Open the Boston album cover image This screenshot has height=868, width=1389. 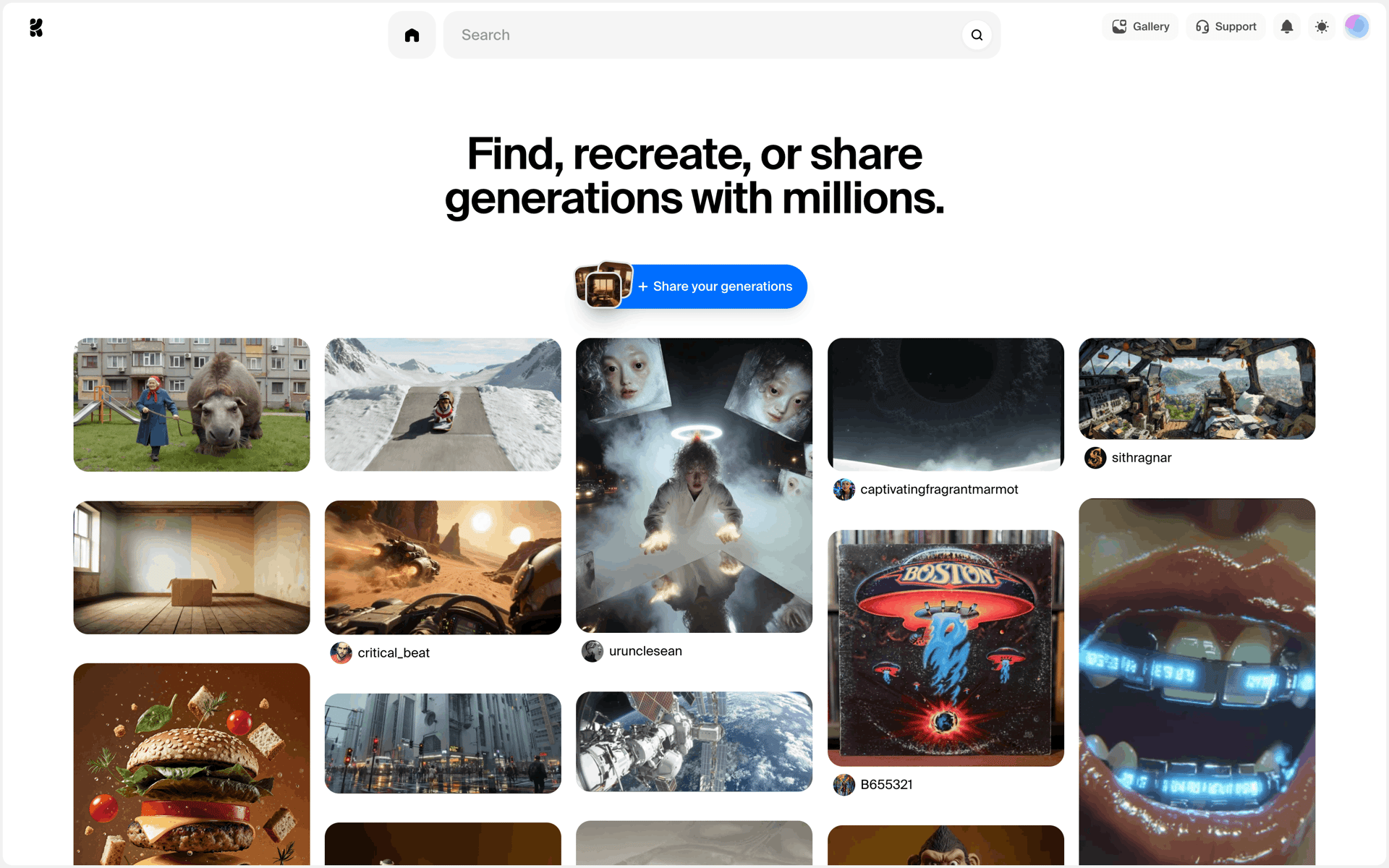point(946,648)
